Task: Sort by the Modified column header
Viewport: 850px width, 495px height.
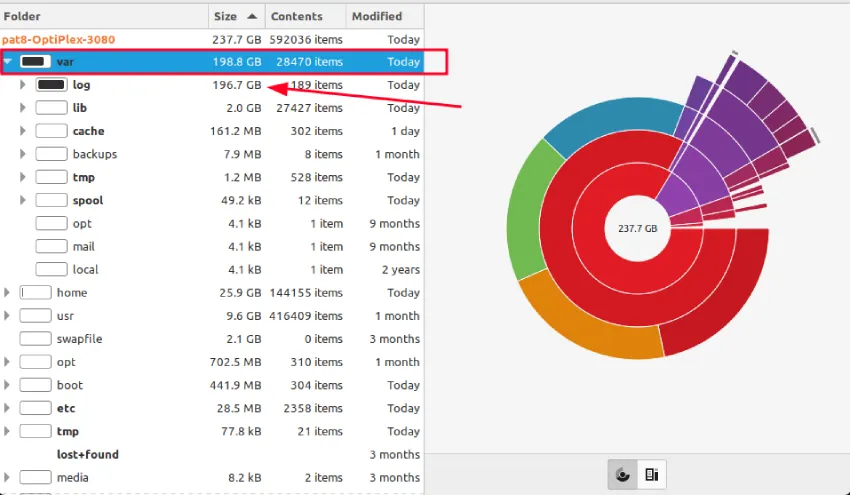Action: pos(385,16)
